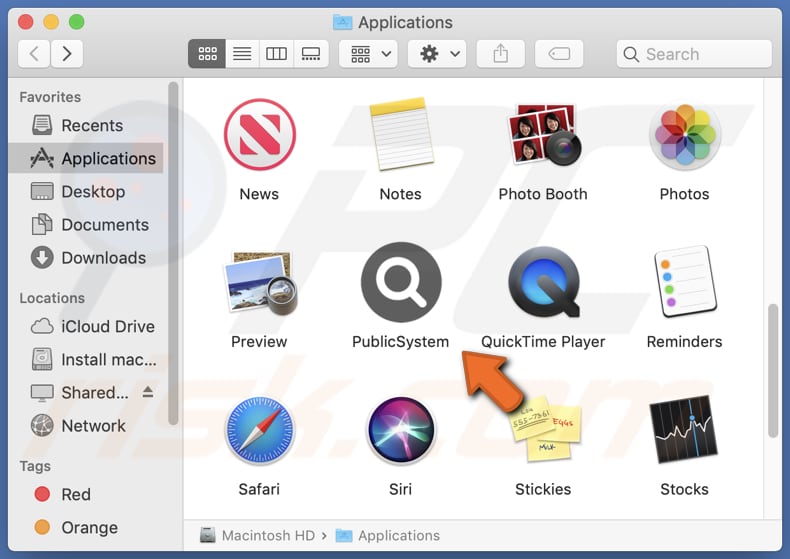Open iCloud Drive in the sidebar
The image size is (790, 559).
(x=86, y=326)
